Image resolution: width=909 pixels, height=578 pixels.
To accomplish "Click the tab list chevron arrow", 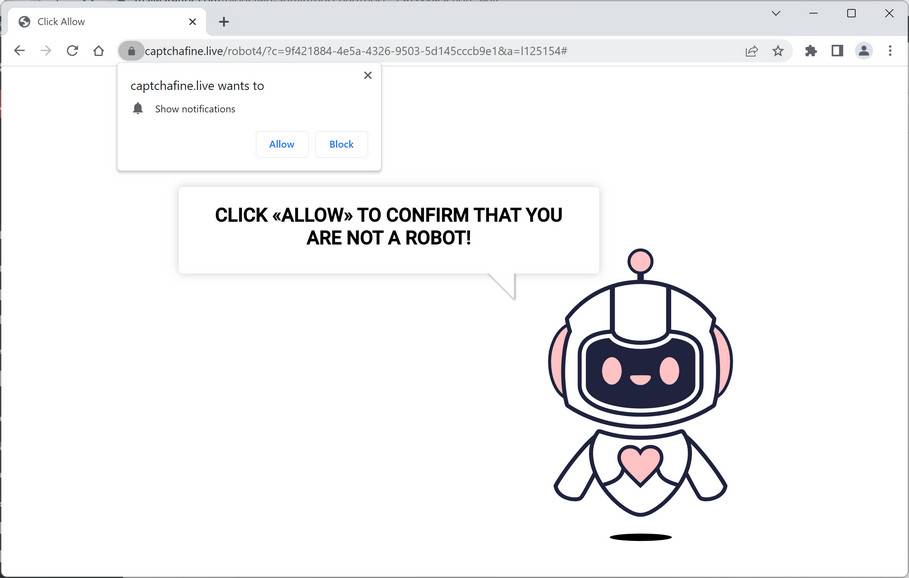I will click(776, 13).
